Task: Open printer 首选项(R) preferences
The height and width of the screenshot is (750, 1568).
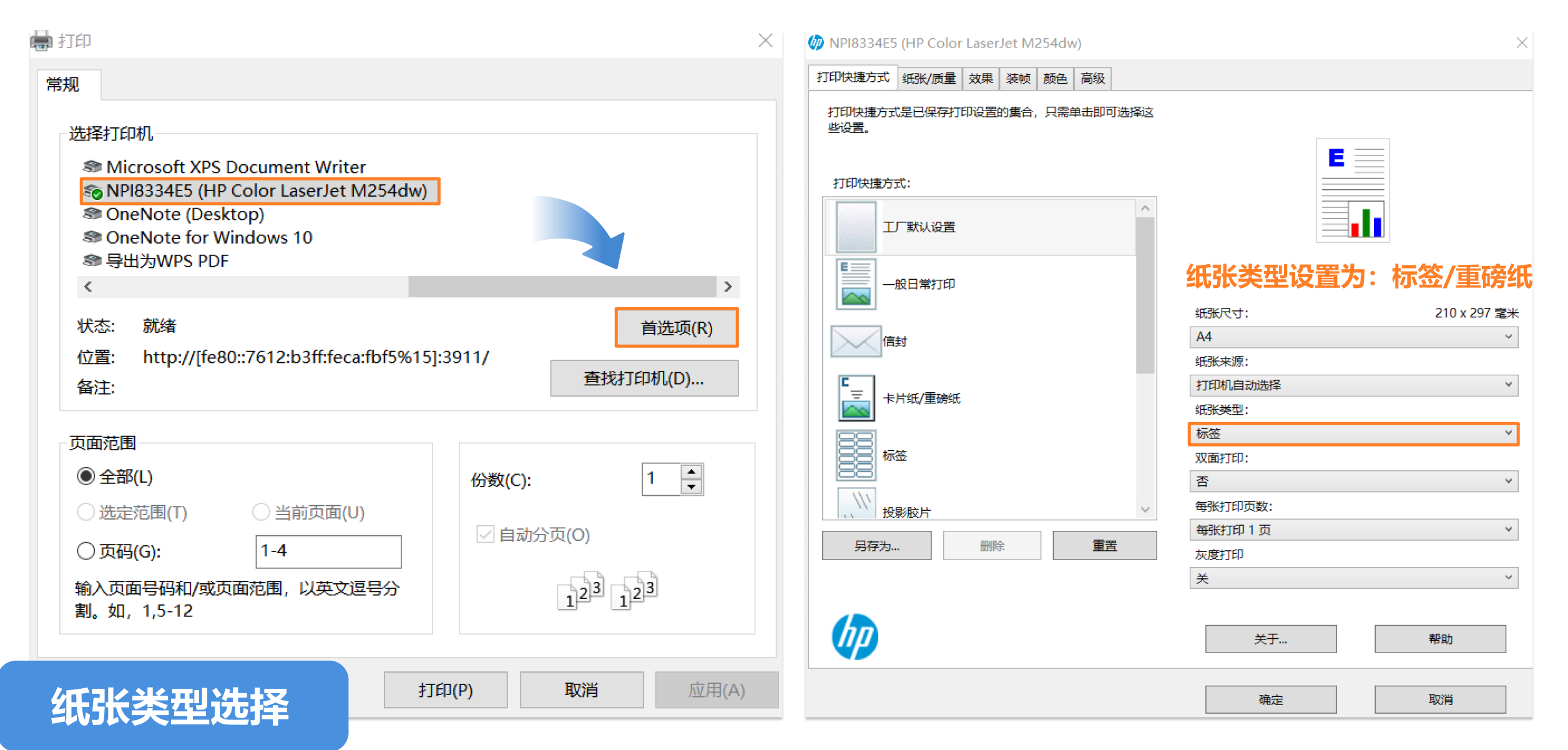Action: [x=677, y=327]
